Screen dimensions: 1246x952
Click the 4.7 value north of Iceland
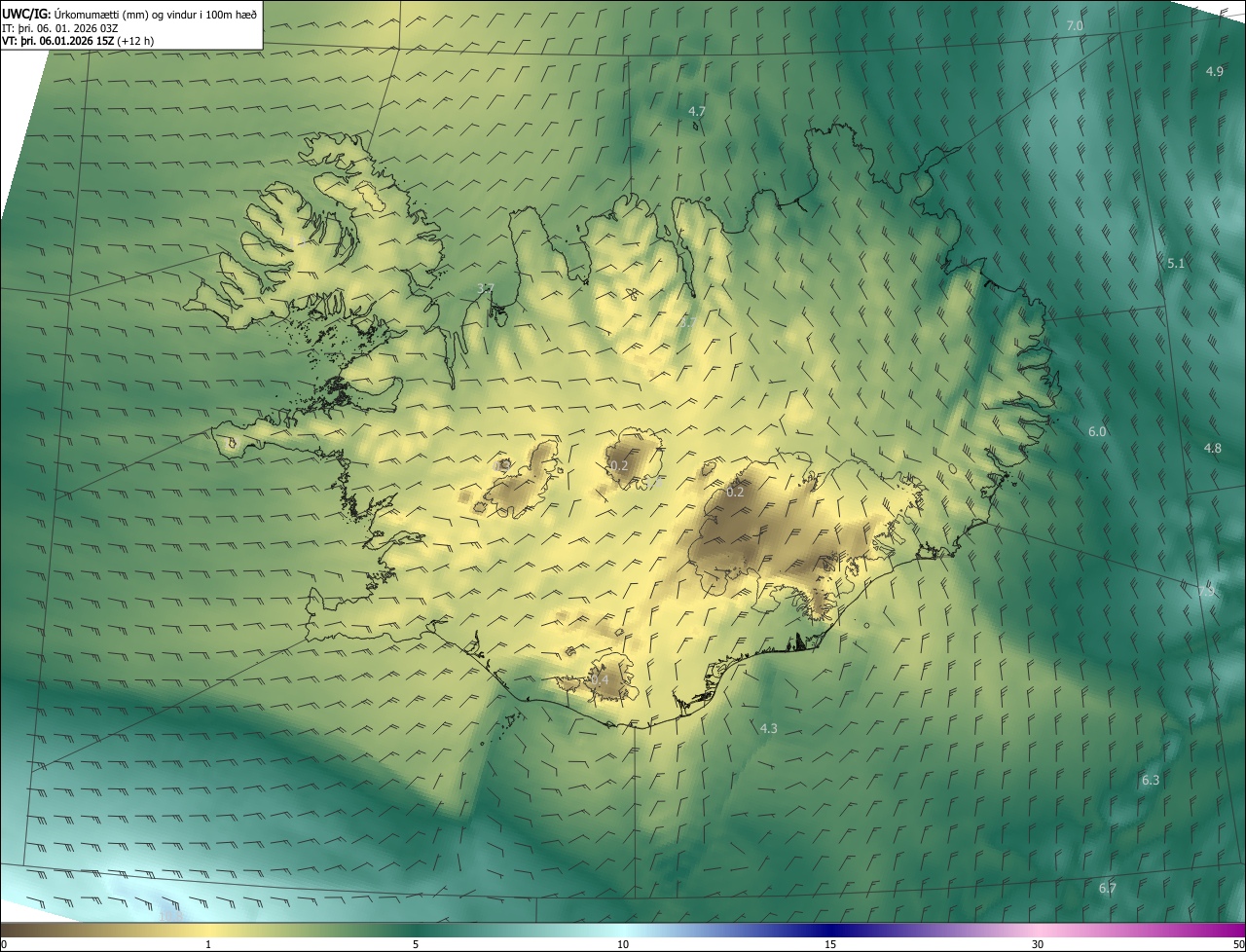point(696,112)
